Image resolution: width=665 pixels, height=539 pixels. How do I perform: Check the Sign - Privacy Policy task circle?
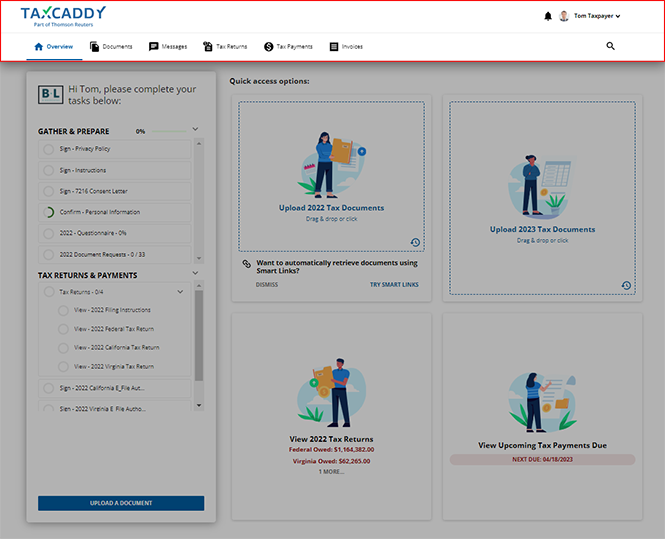click(x=48, y=149)
